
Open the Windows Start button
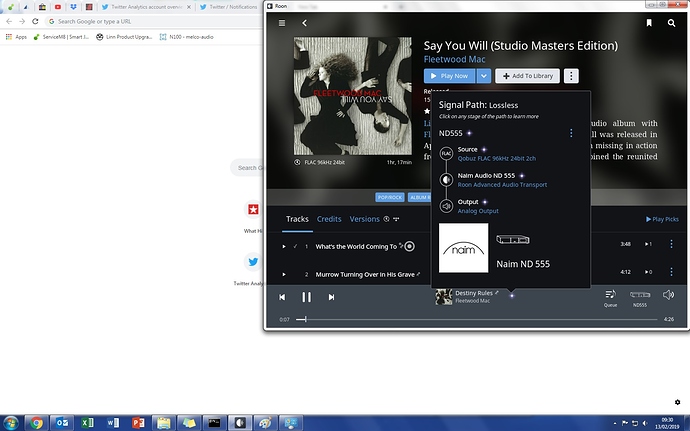(x=10, y=423)
